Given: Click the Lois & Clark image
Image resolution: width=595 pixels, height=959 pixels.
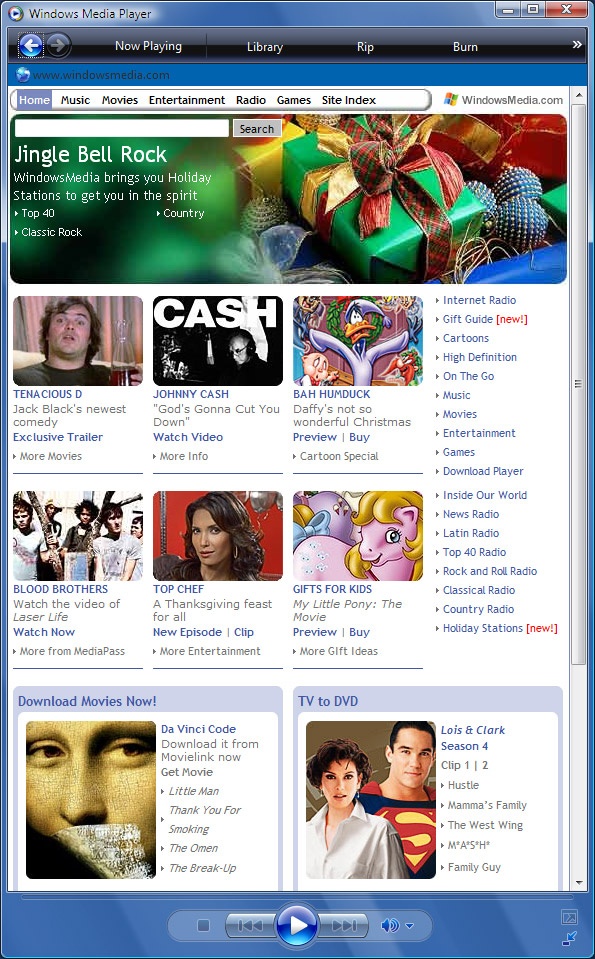Looking at the screenshot, I should pyautogui.click(x=371, y=800).
